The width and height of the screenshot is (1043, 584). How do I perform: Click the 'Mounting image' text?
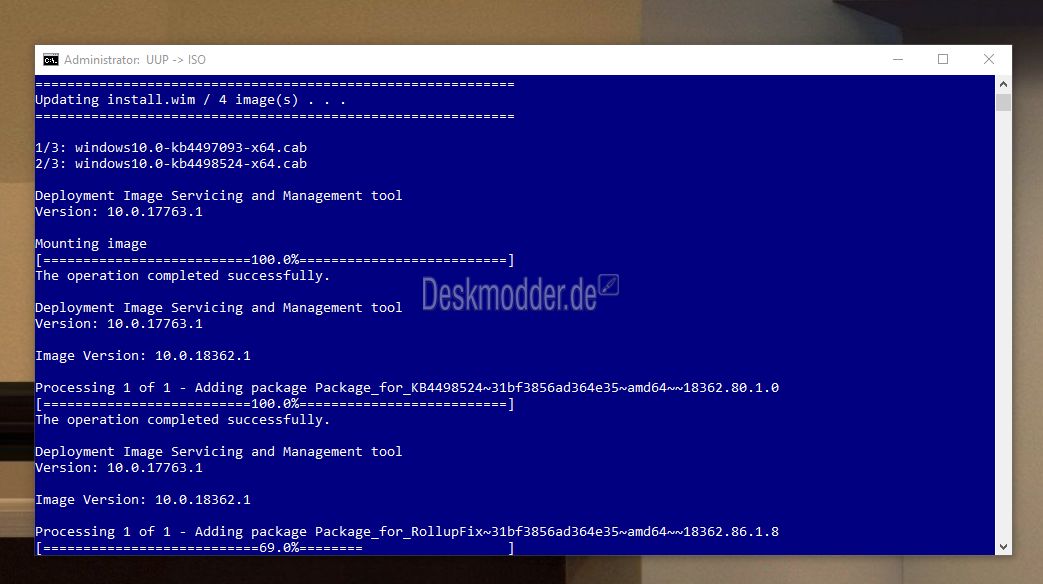click(x=91, y=243)
